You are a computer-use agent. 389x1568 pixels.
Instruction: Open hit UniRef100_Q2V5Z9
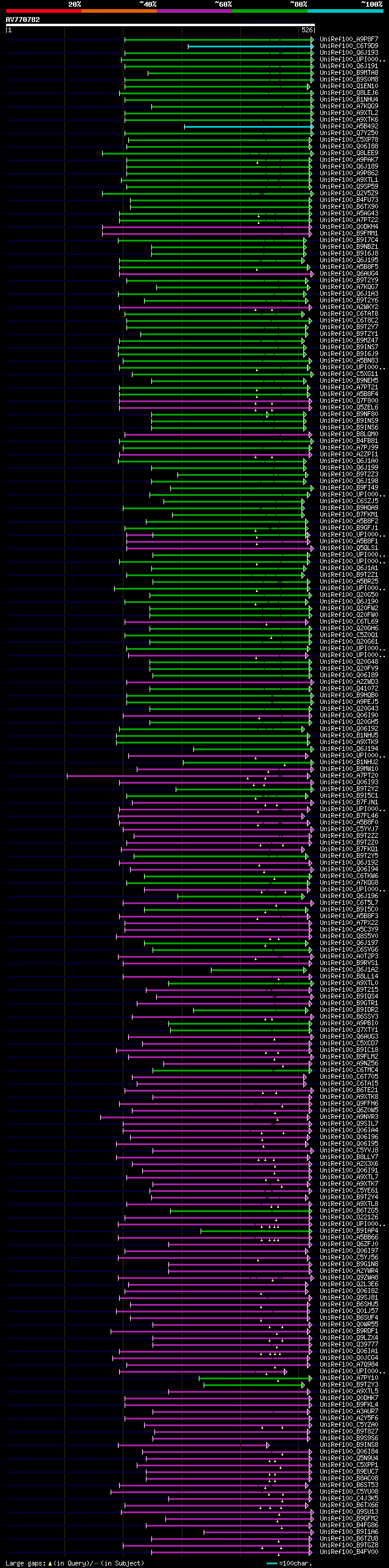tap(349, 193)
